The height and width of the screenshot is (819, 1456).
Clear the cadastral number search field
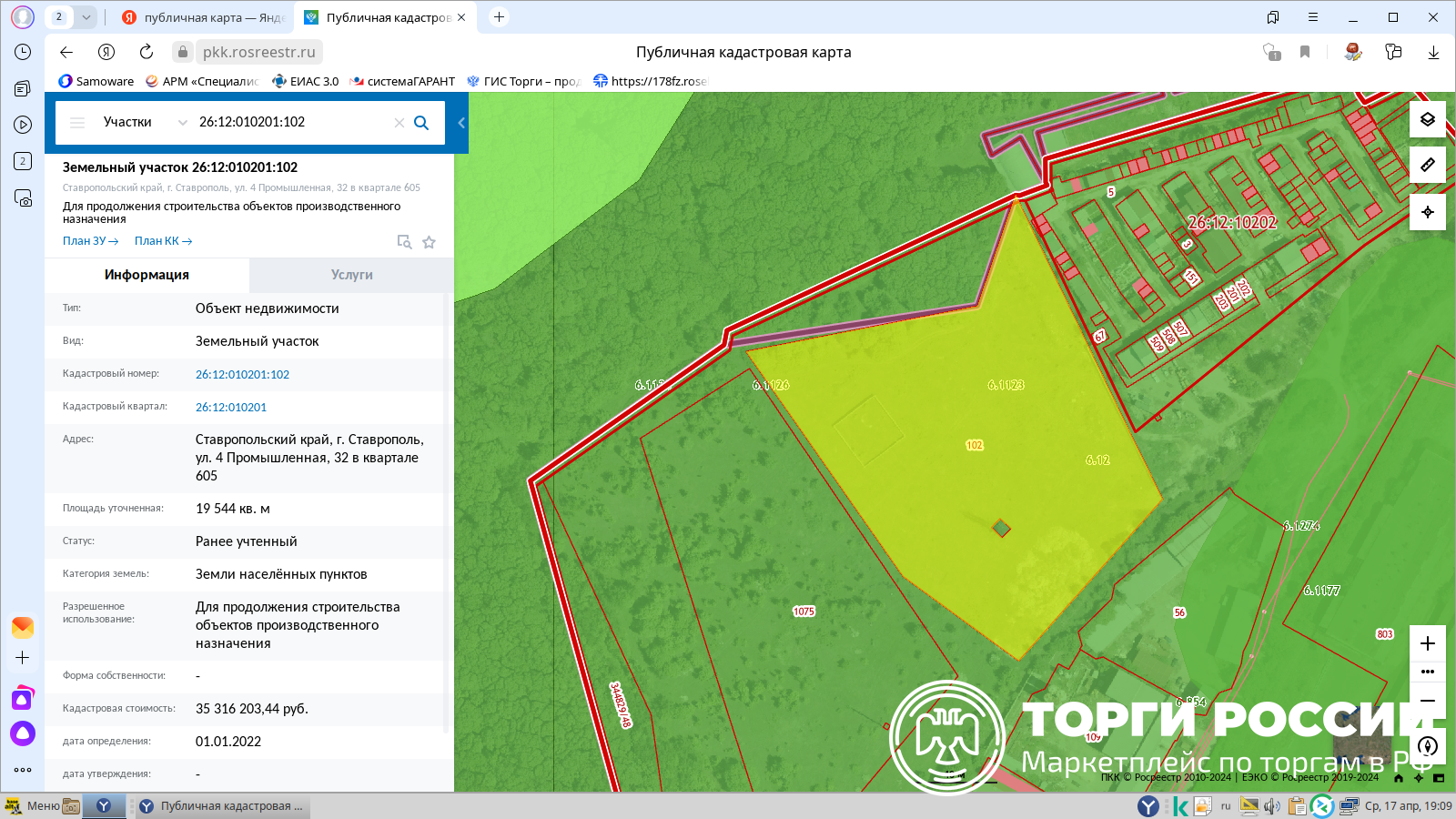(399, 123)
